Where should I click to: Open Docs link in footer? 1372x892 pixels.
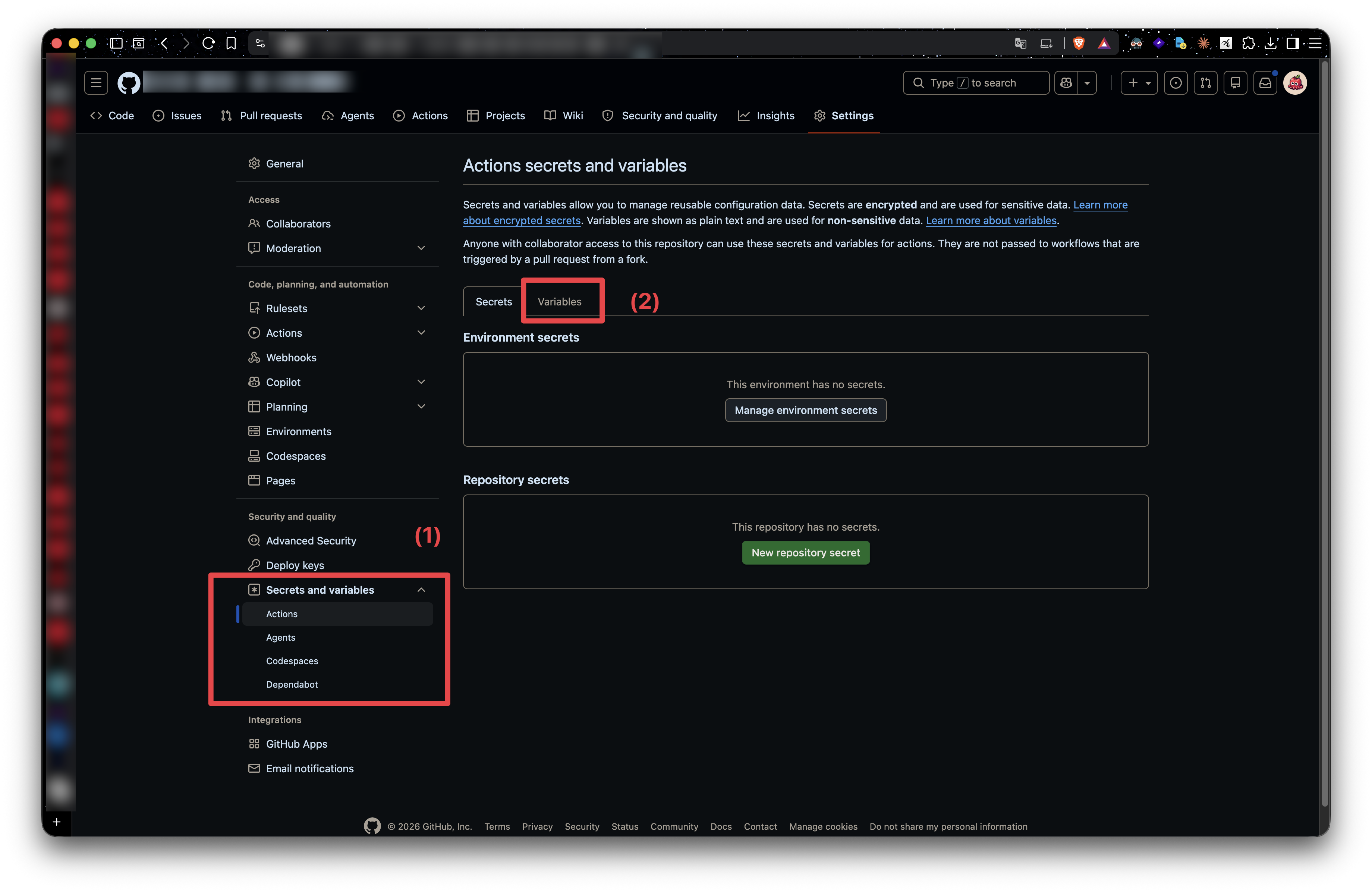click(721, 827)
